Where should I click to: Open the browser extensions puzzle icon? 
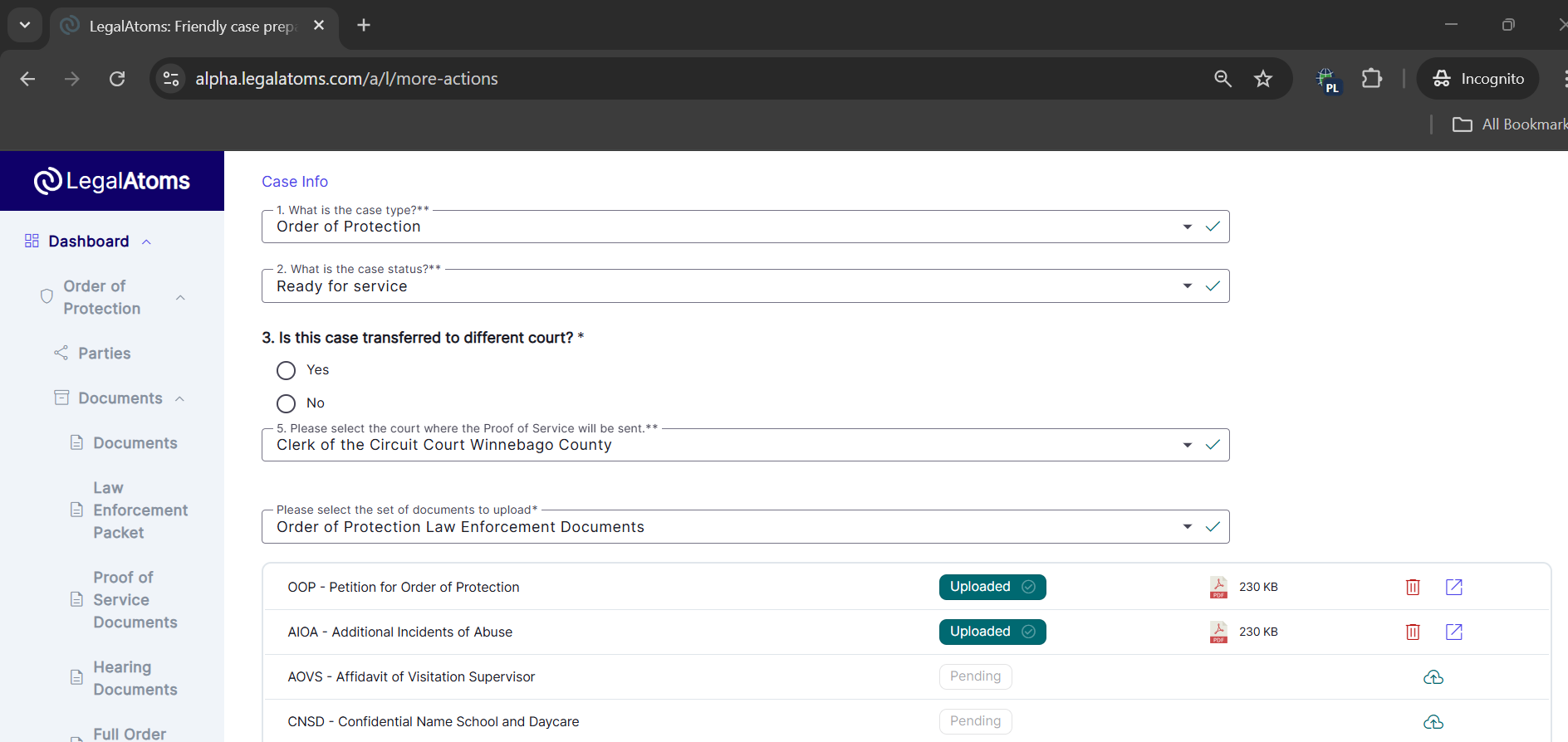pos(1371,79)
